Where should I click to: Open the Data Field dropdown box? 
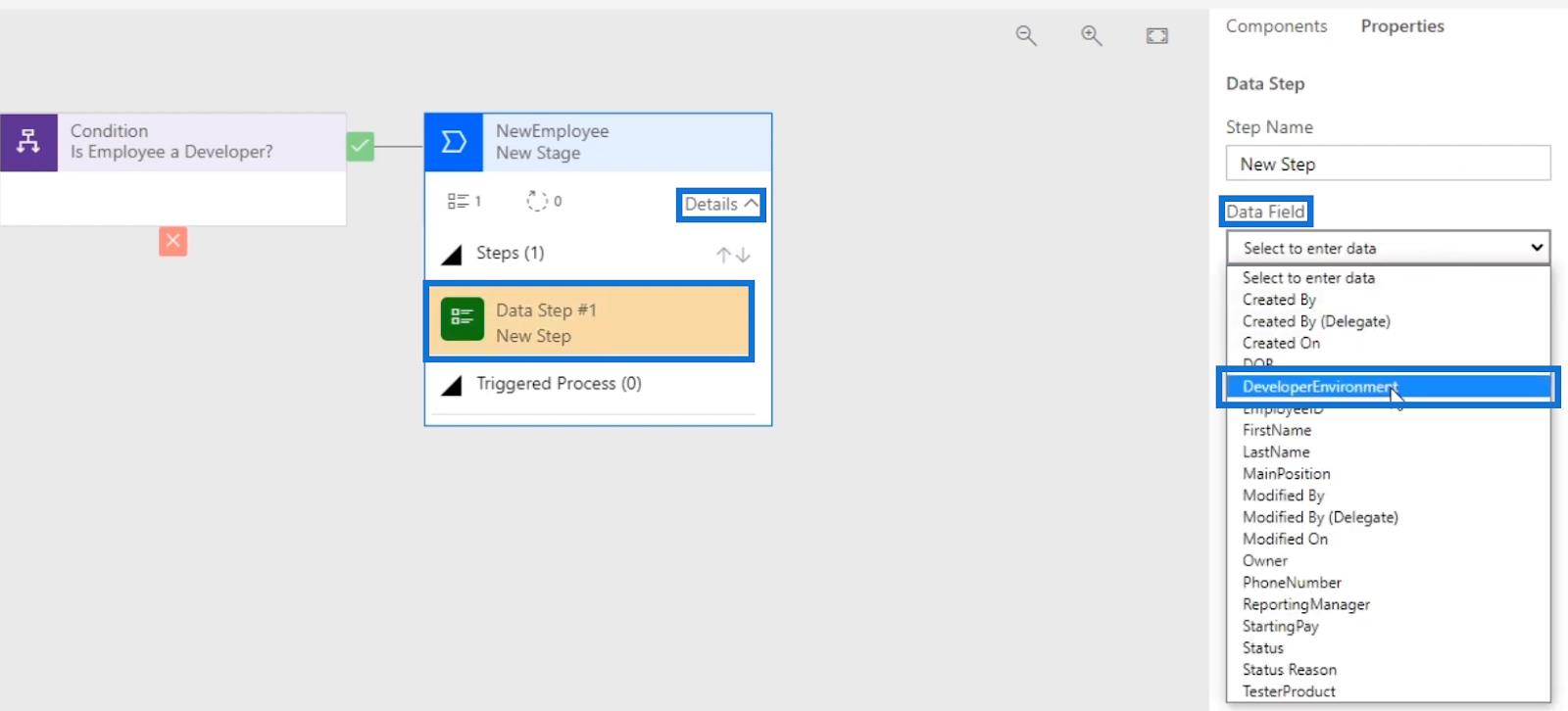click(1387, 248)
